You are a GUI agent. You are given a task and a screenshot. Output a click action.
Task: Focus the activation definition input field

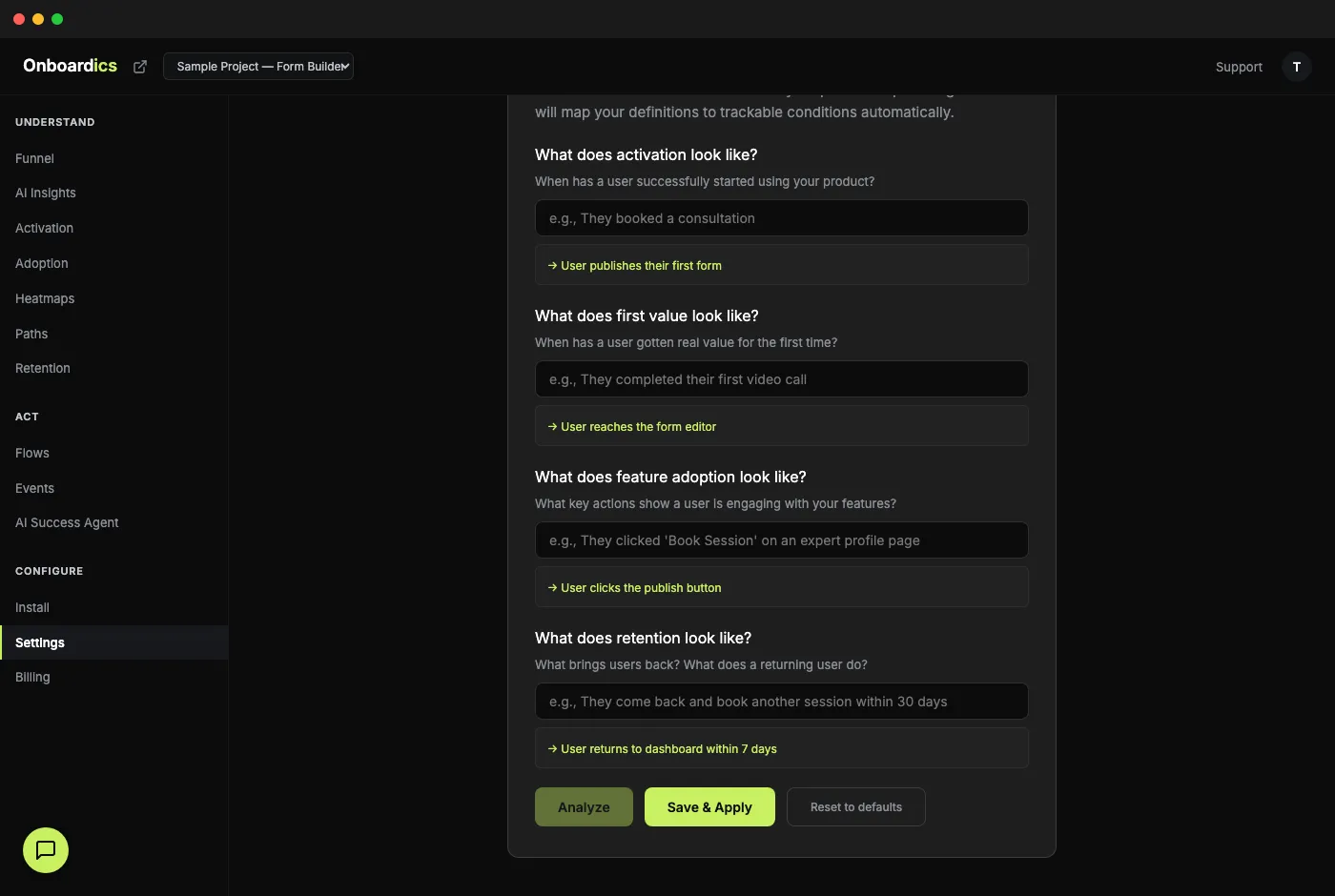pyautogui.click(x=781, y=218)
